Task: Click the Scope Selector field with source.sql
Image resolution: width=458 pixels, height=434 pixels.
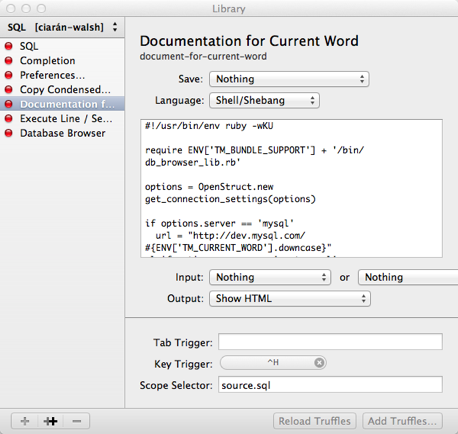Action: (x=330, y=385)
